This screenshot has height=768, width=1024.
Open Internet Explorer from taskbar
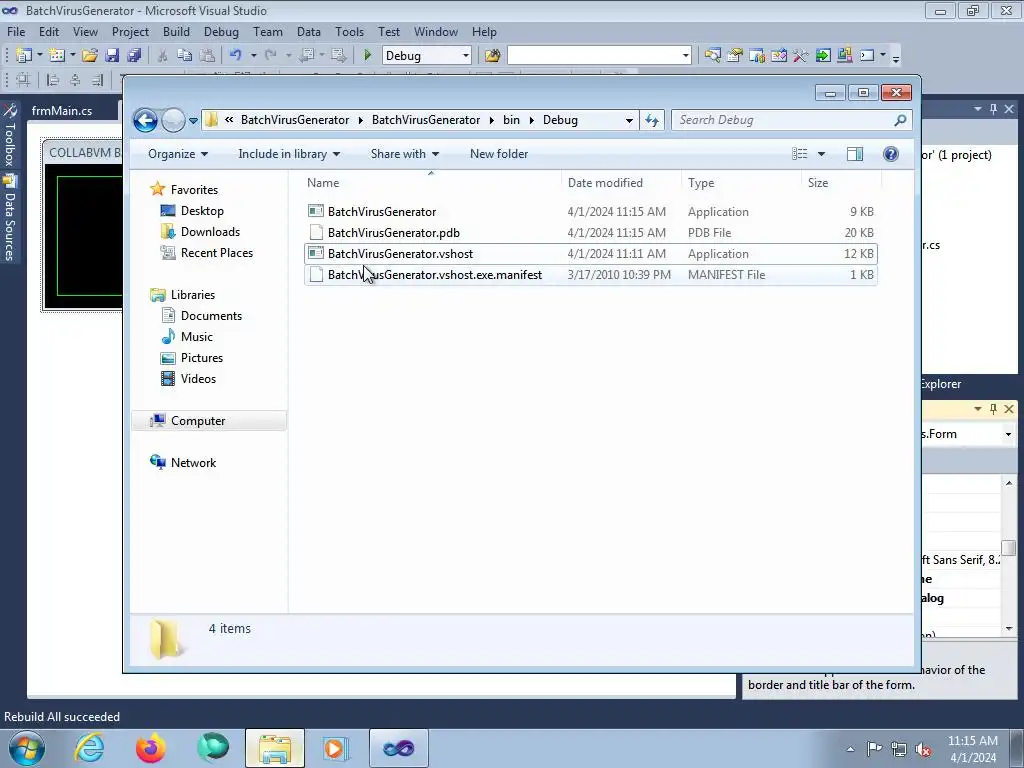89,748
